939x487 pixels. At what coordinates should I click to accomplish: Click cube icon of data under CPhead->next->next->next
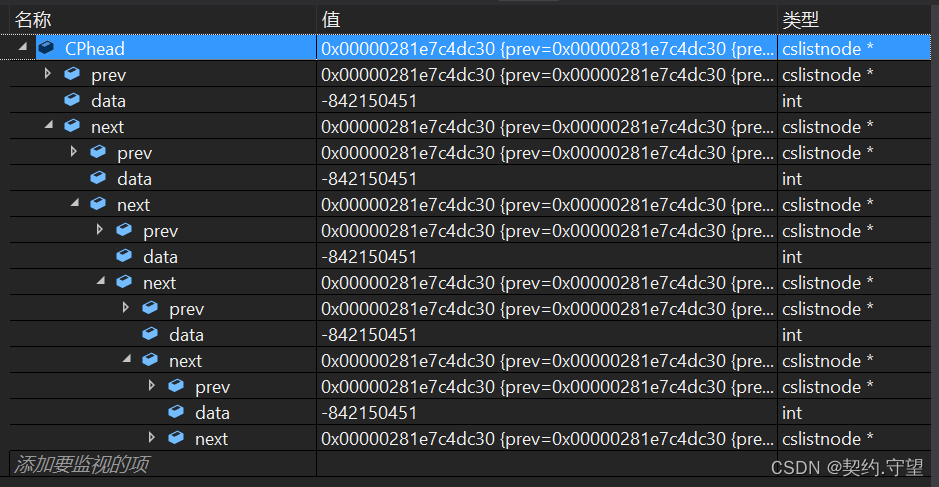(x=150, y=333)
